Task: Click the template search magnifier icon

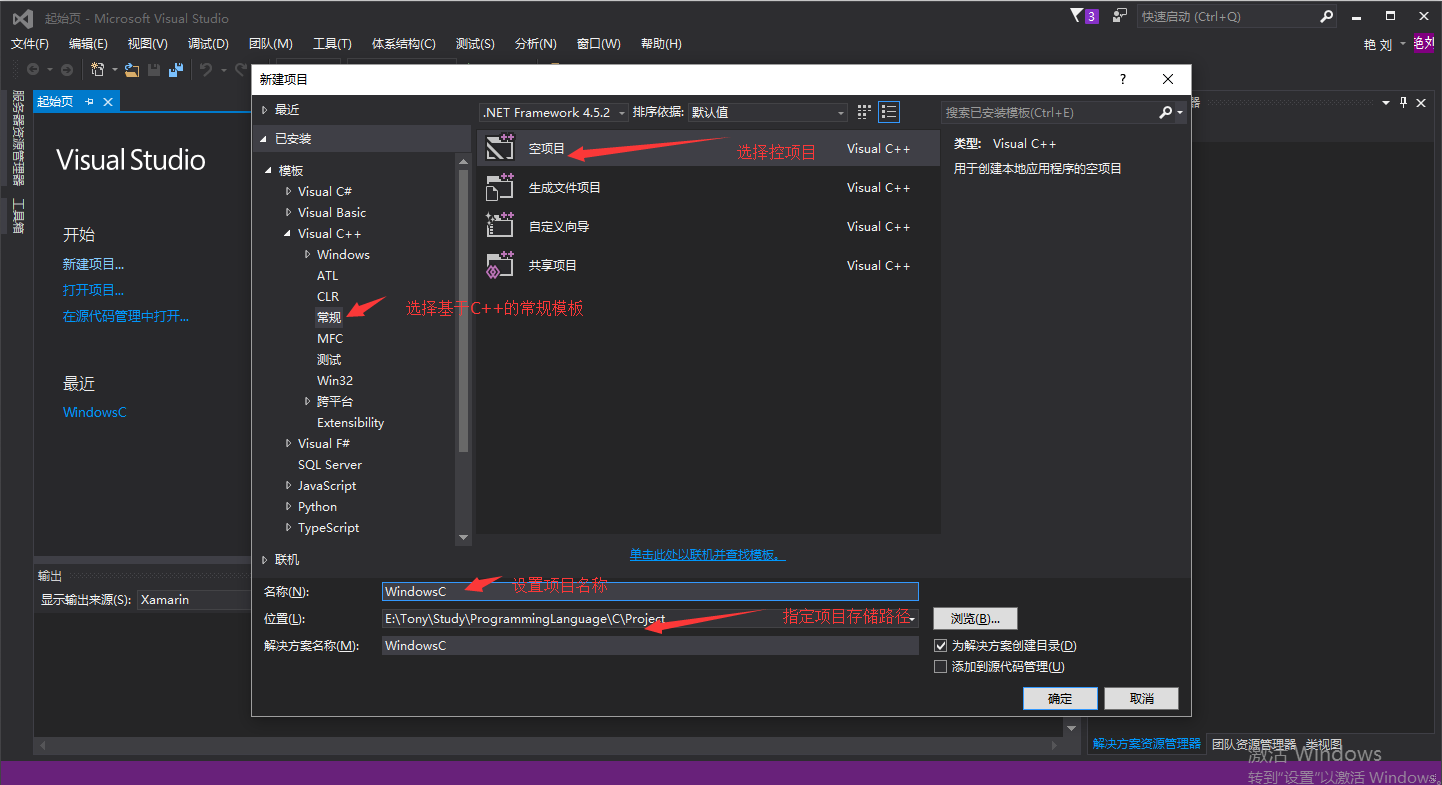Action: tap(1165, 112)
